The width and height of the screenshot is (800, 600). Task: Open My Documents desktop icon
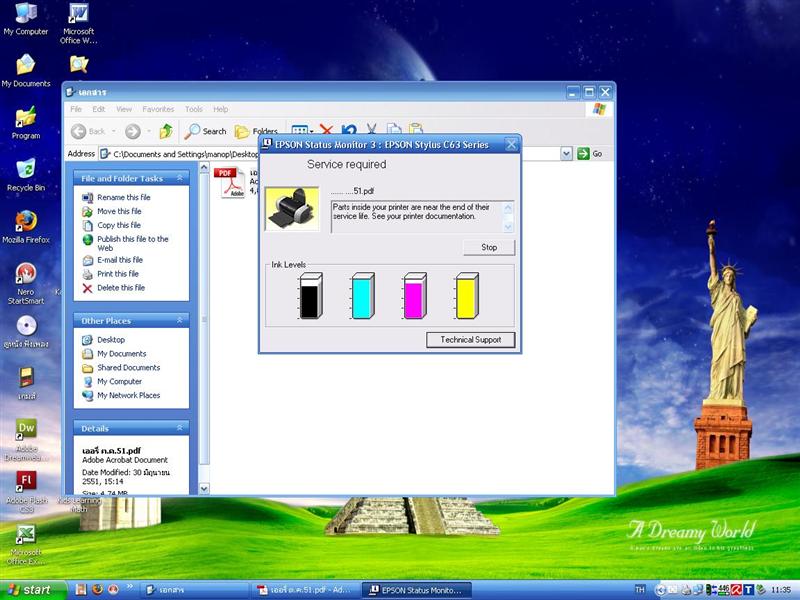[26, 70]
